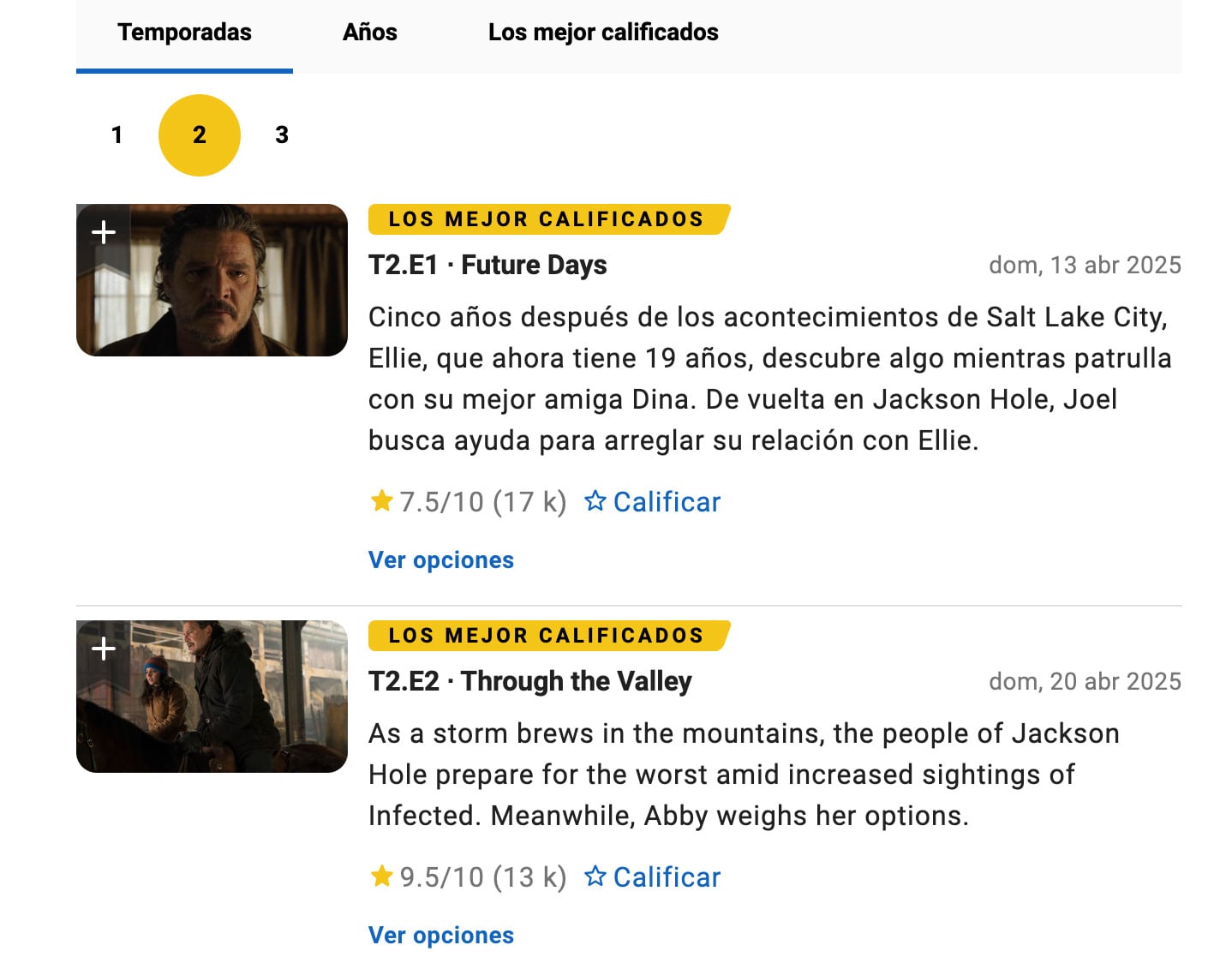The height and width of the screenshot is (975, 1232).
Task: Select season 1
Action: coord(117,135)
